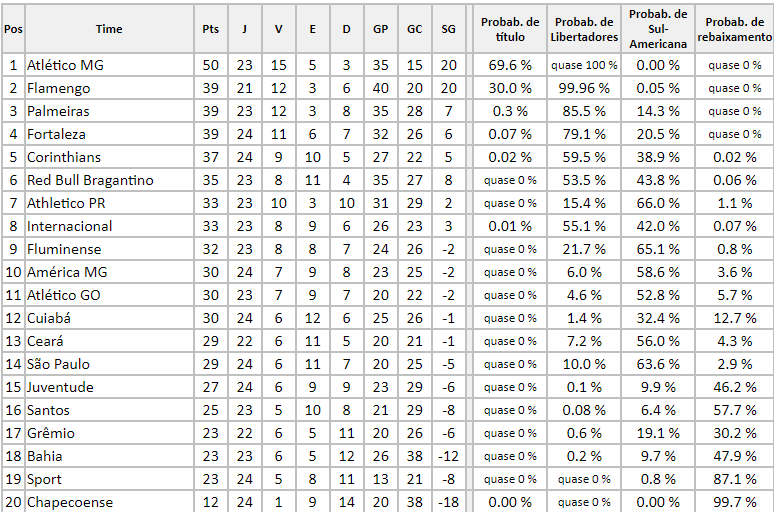The image size is (774, 512).
Task: Click the SG column header
Action: [448, 29]
